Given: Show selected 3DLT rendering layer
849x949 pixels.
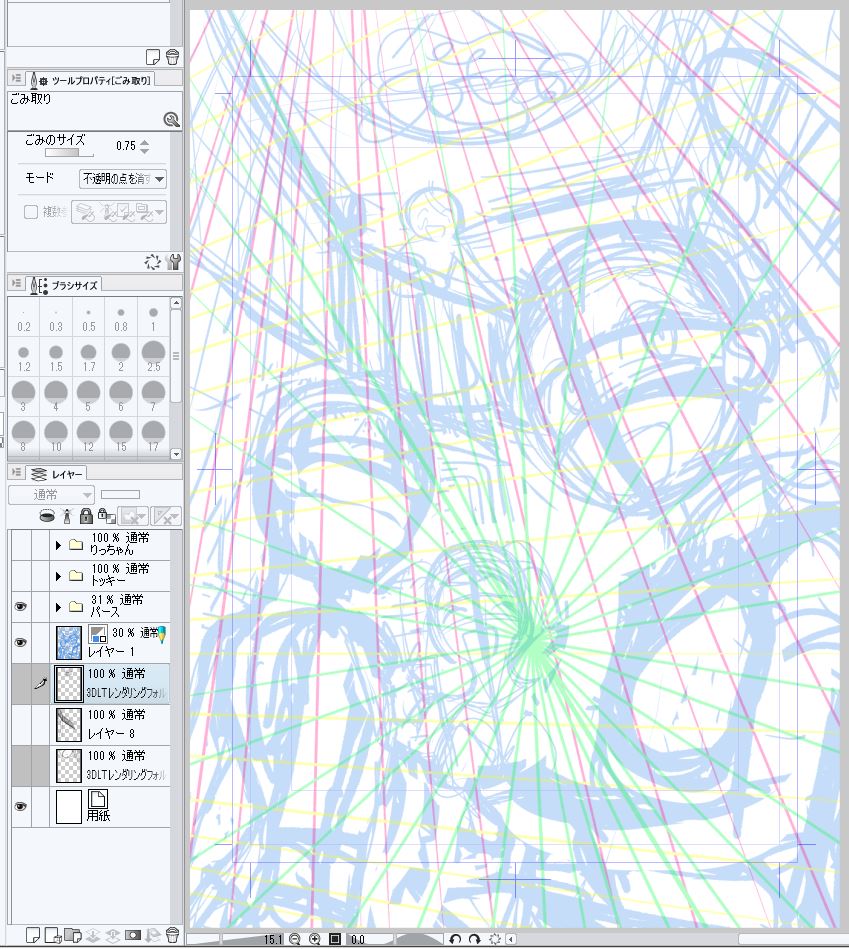Looking at the screenshot, I should (21, 683).
